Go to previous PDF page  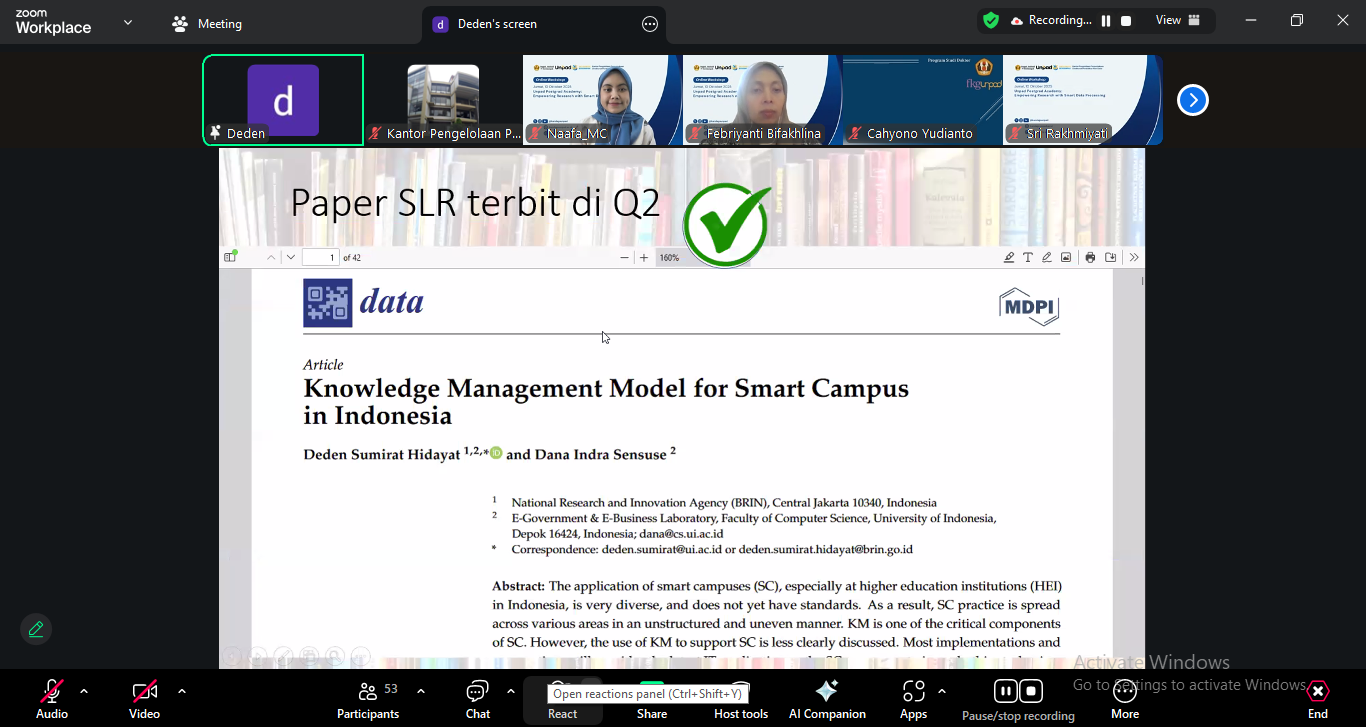(271, 257)
